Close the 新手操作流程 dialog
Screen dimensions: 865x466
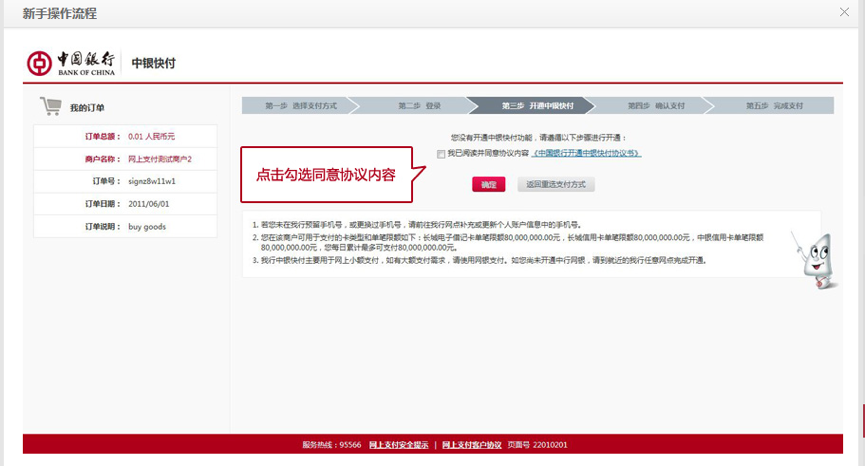(x=844, y=12)
